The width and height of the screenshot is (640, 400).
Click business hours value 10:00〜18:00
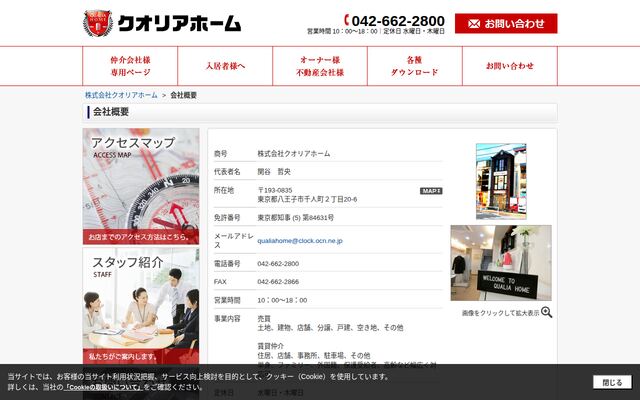(x=282, y=300)
